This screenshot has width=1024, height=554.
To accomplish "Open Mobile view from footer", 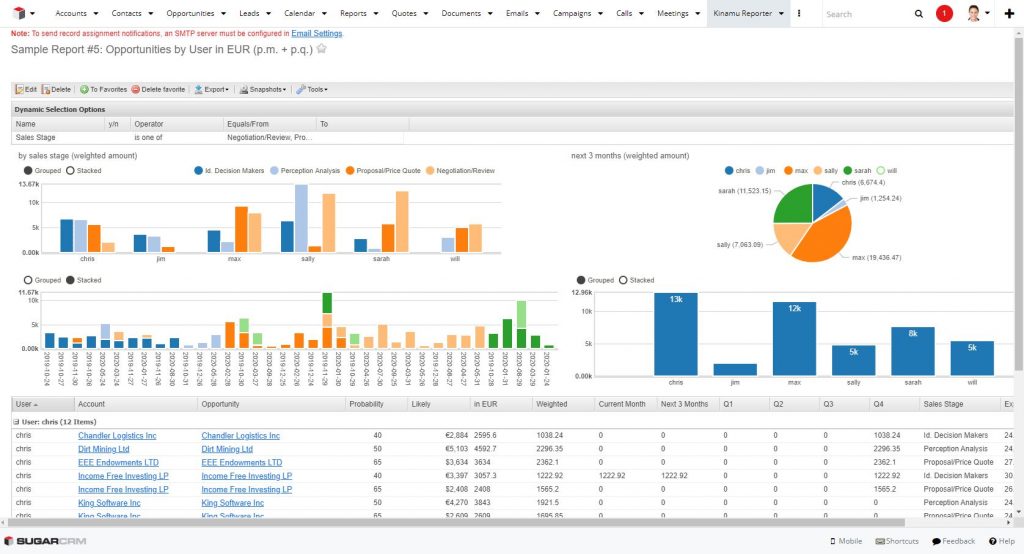I will [846, 541].
